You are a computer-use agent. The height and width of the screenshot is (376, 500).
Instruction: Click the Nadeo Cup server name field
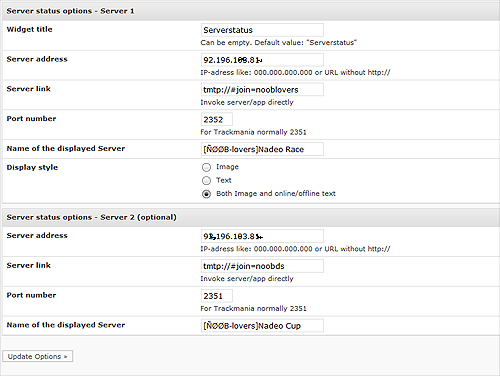[x=262, y=326]
